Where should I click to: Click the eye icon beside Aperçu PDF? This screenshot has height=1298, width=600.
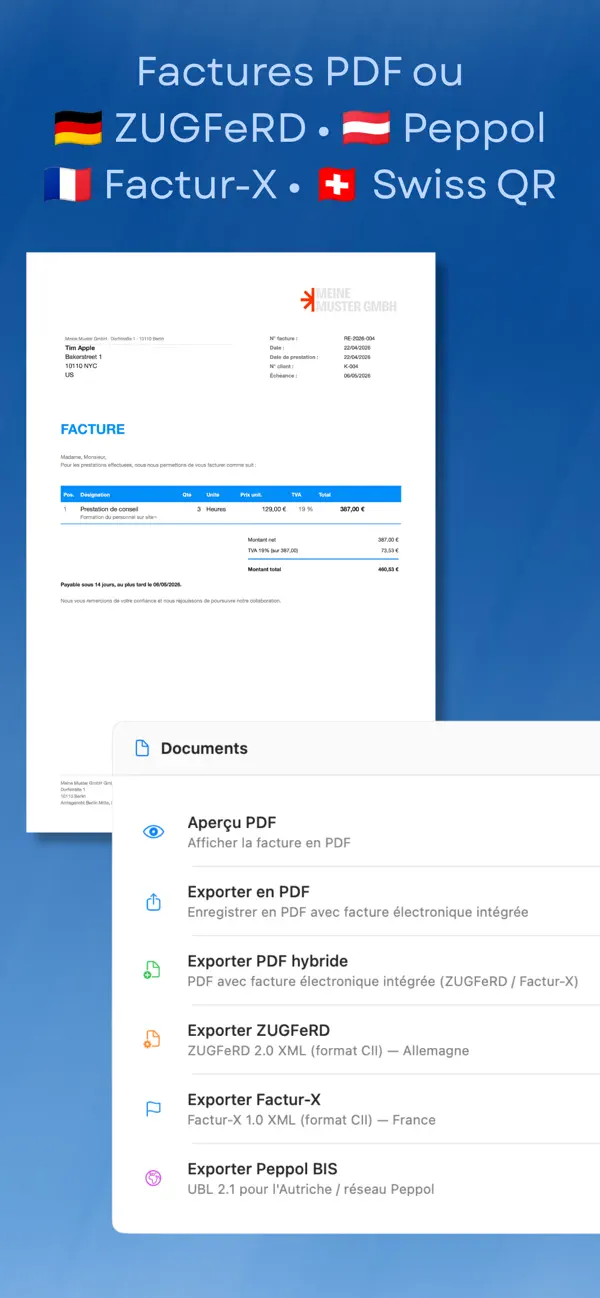point(153,831)
